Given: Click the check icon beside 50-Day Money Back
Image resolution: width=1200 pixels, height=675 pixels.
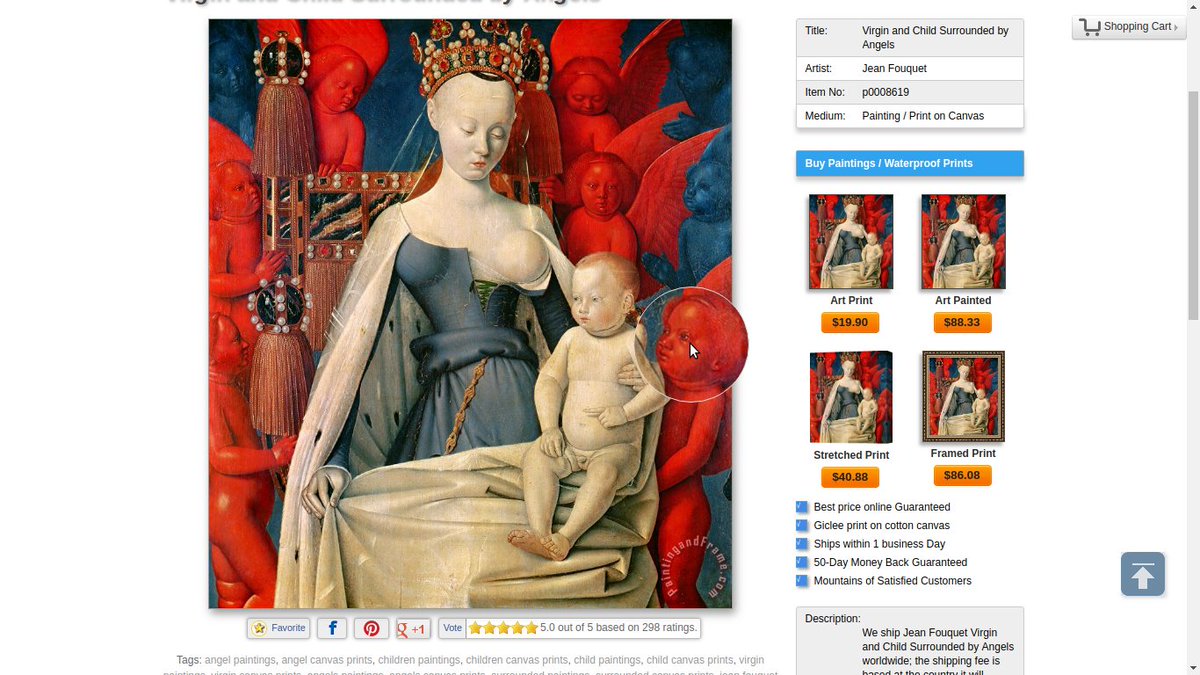Looking at the screenshot, I should pos(802,562).
